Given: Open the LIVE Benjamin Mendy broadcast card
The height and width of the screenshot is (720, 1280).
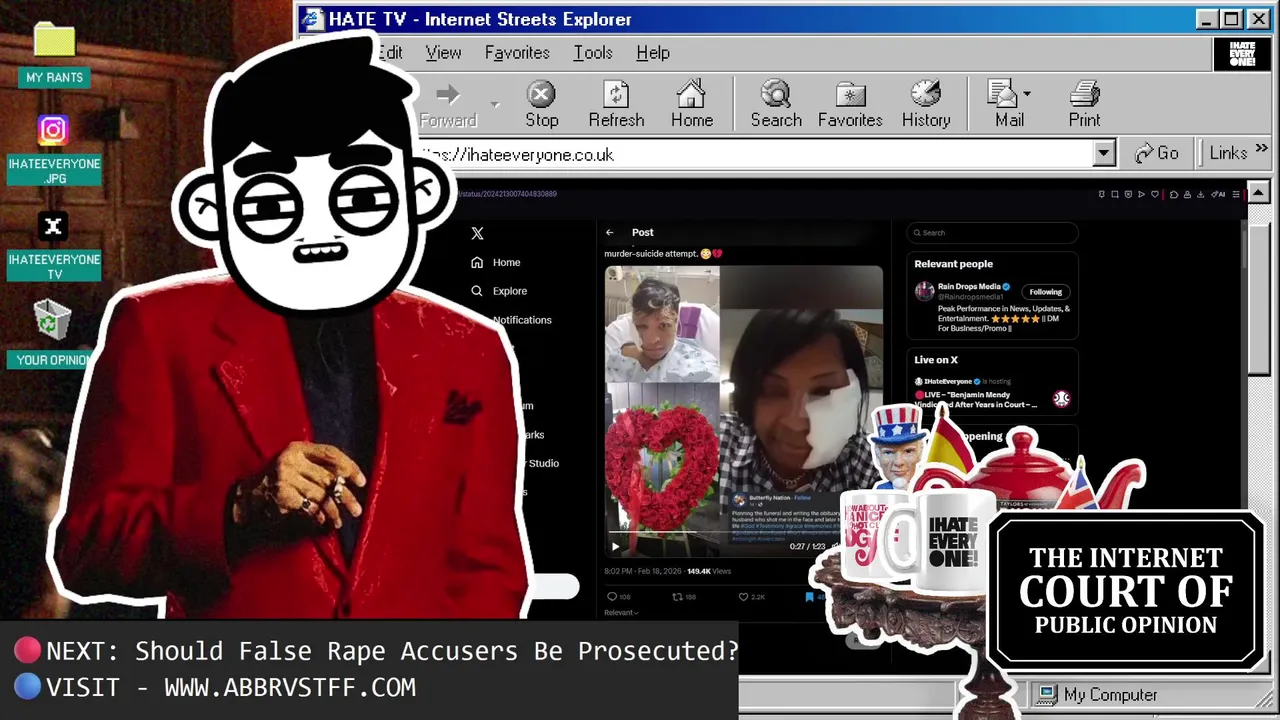Looking at the screenshot, I should click(992, 395).
